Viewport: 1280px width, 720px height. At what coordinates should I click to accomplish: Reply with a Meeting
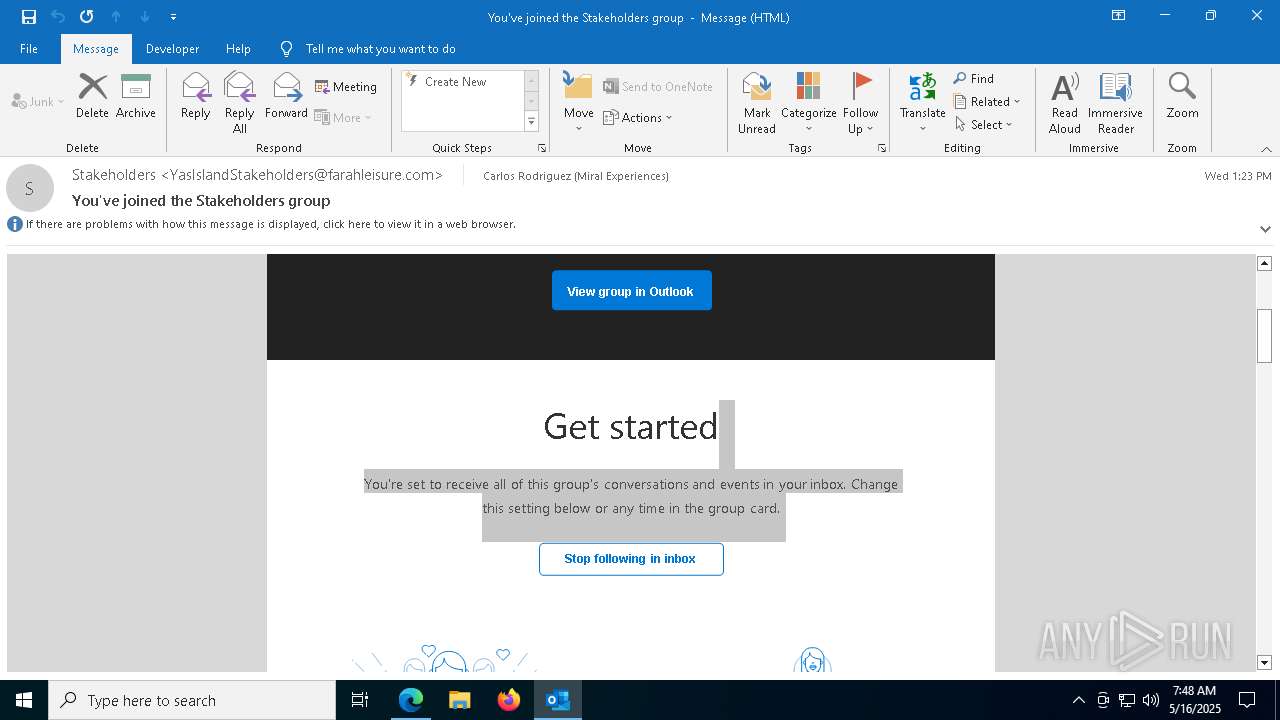[x=346, y=87]
